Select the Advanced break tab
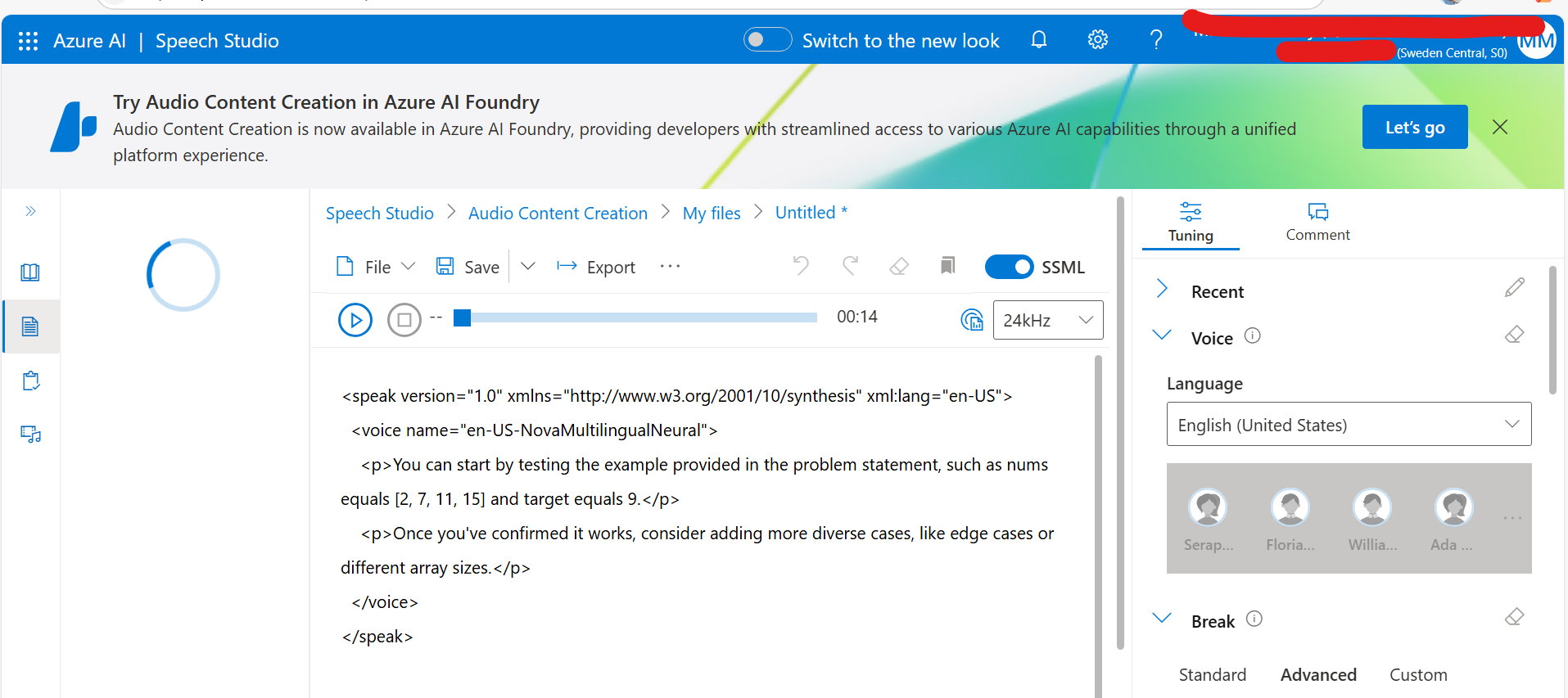 (1318, 675)
